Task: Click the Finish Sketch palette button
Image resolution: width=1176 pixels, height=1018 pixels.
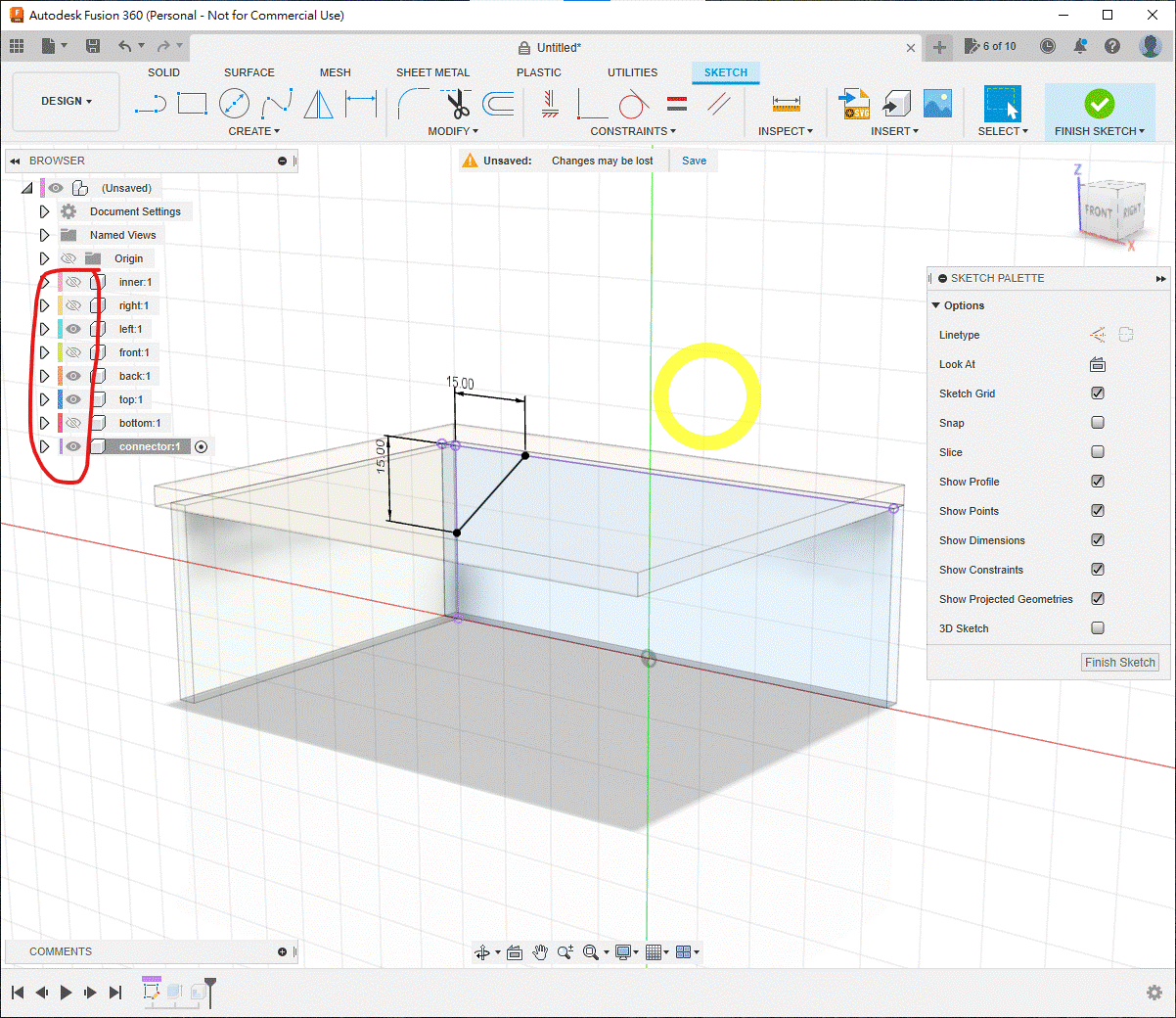Action: tap(1120, 663)
